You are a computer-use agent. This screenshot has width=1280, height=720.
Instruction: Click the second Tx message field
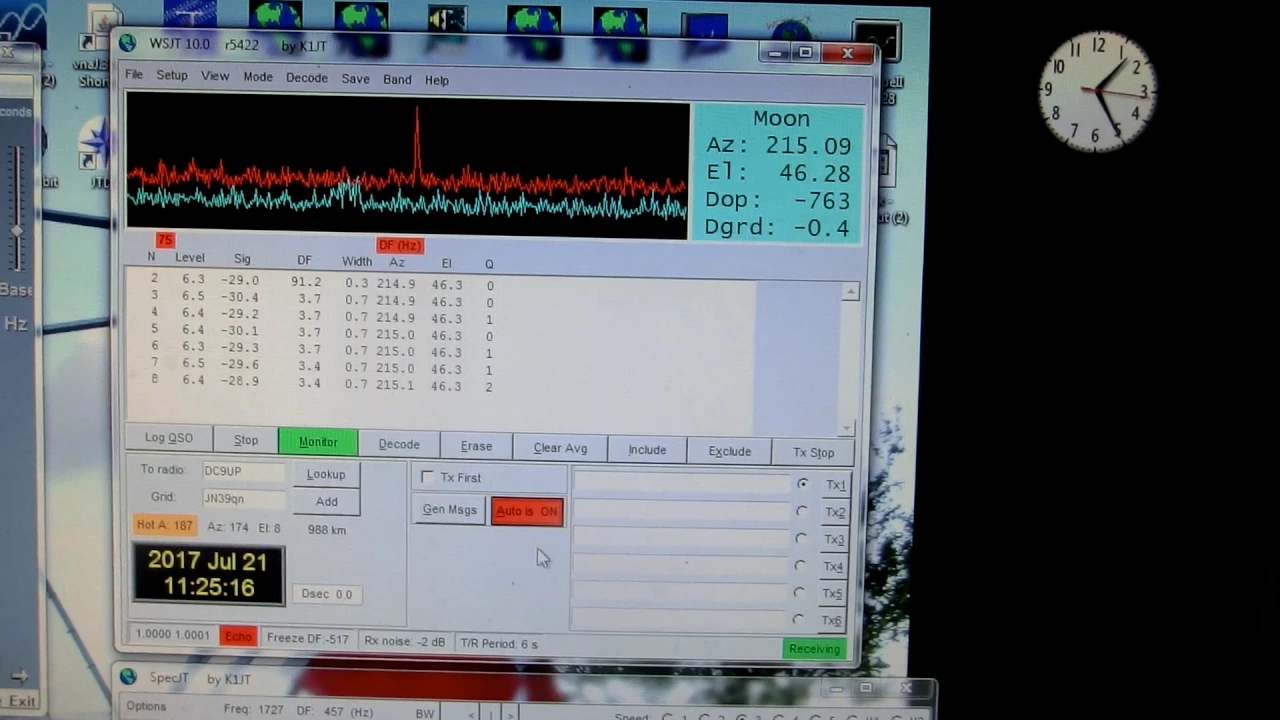[x=682, y=509]
